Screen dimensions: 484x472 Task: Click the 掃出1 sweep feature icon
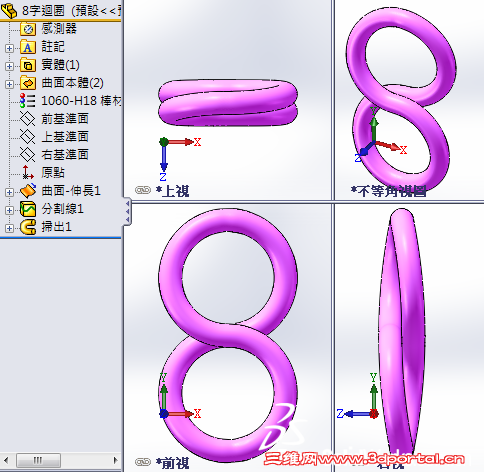pyautogui.click(x=28, y=227)
